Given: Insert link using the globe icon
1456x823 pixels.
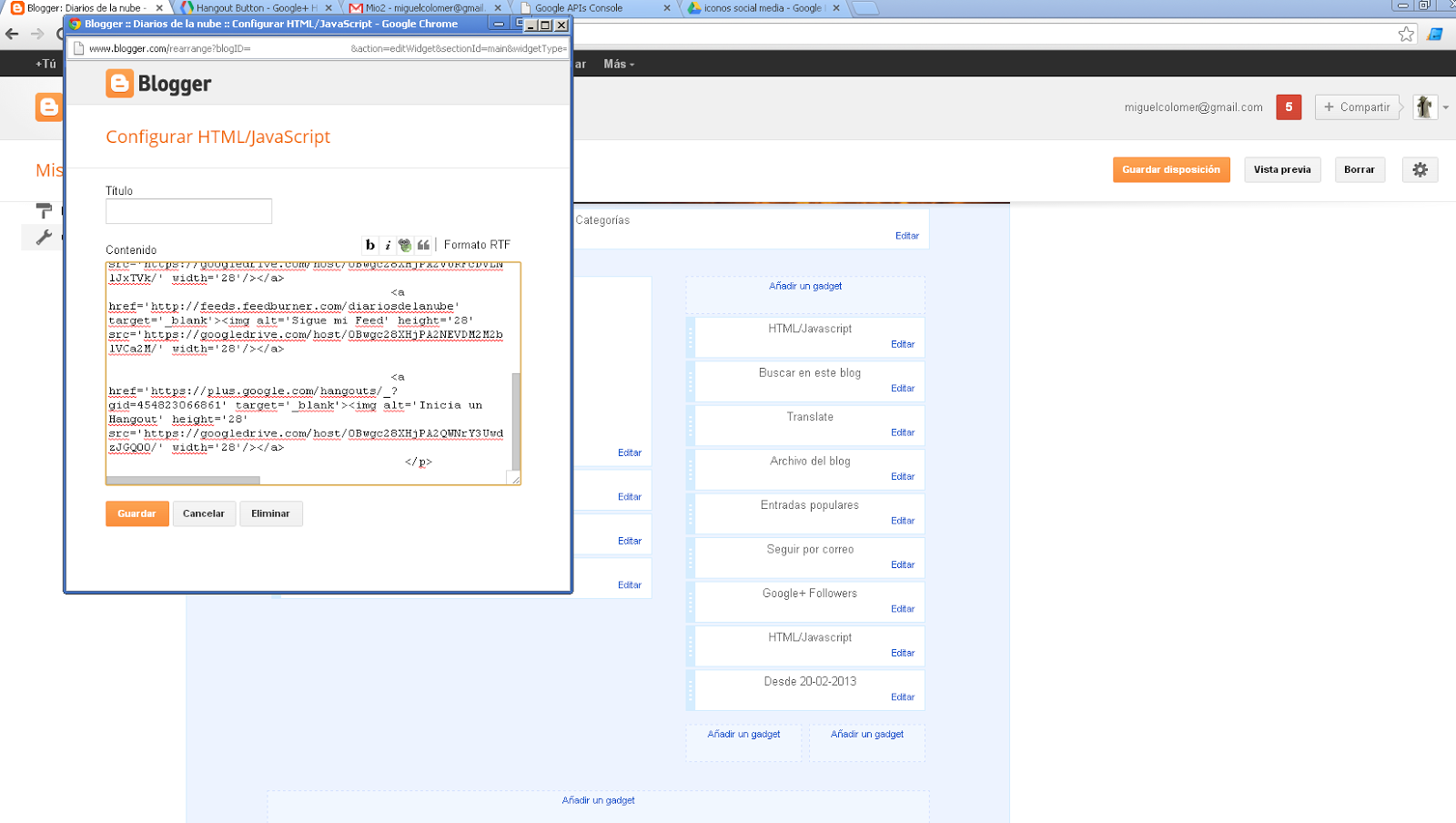Looking at the screenshot, I should point(405,245).
